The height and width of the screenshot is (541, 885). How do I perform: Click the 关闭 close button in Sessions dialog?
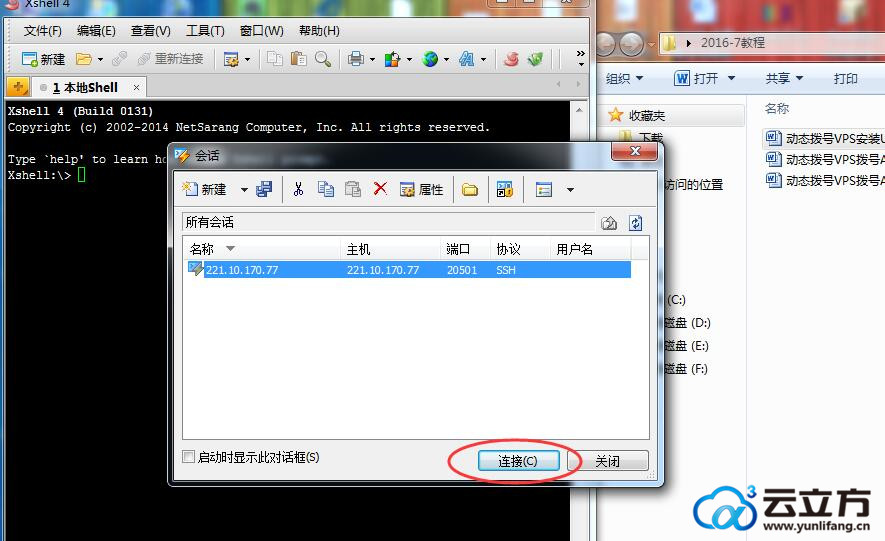(x=607, y=460)
